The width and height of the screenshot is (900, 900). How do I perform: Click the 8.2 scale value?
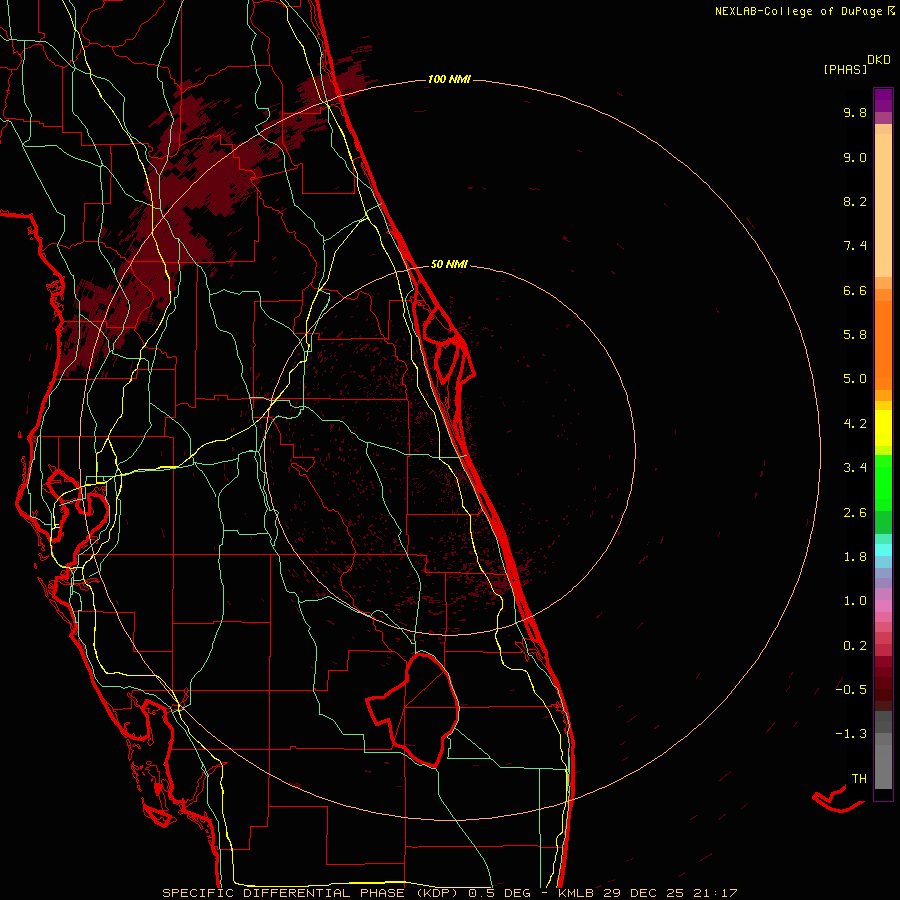tap(855, 201)
